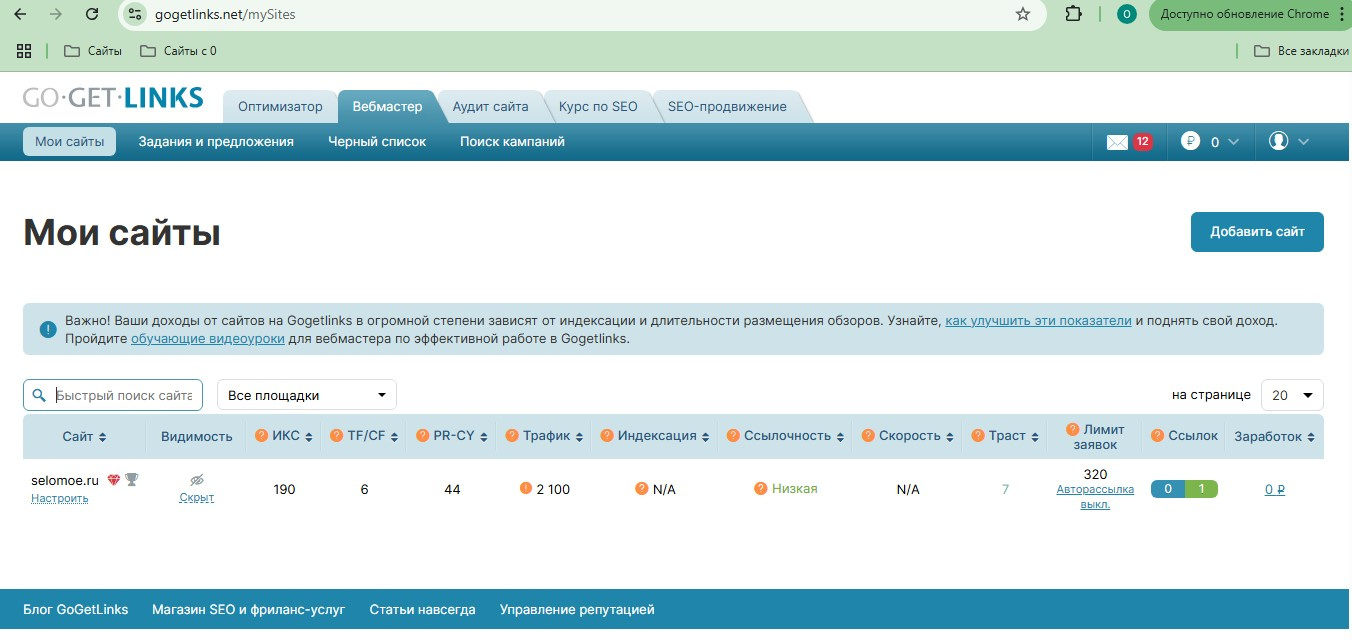Open the Chrome apps grid icon
Viewport: 1352px width, 640px height.
pos(24,50)
